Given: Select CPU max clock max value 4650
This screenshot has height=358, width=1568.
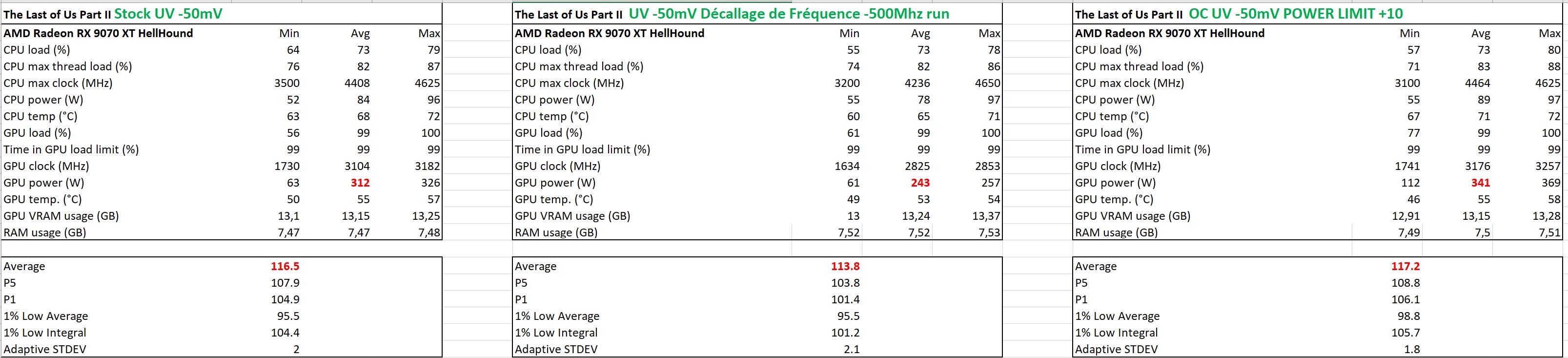Looking at the screenshot, I should tap(988, 84).
